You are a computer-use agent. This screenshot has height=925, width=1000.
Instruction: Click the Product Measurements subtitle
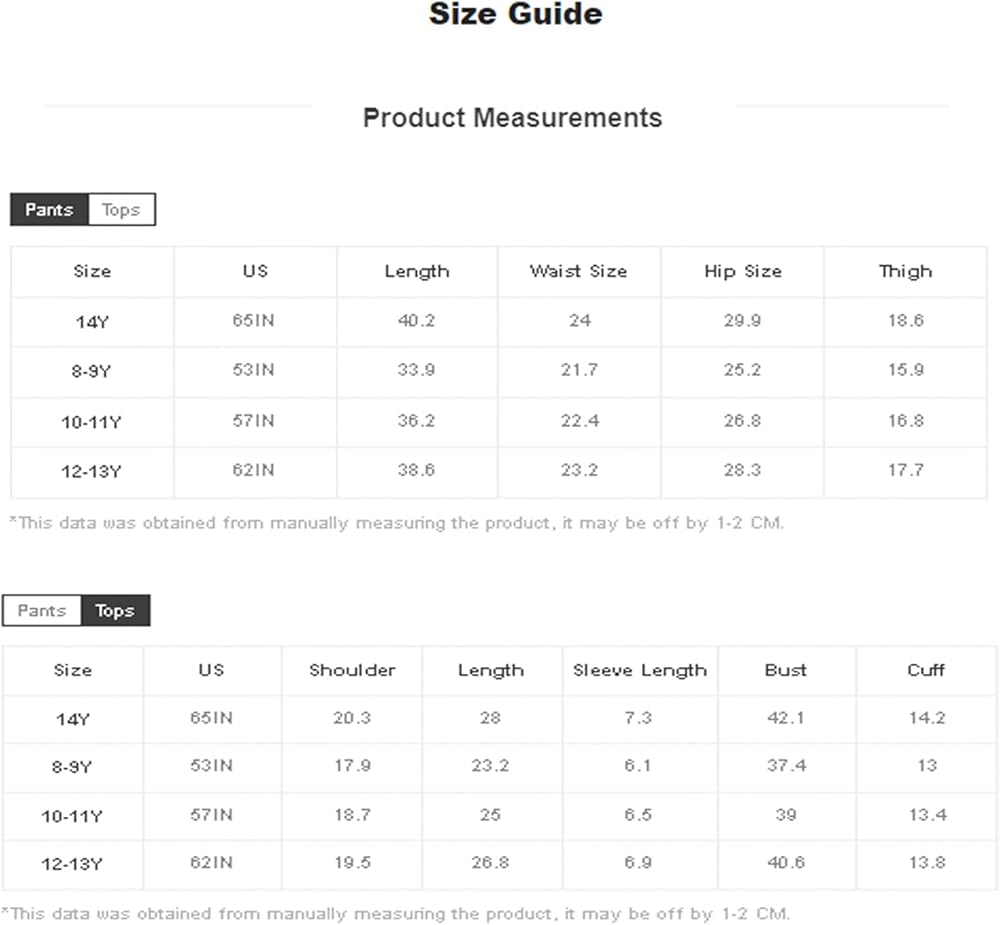(512, 118)
